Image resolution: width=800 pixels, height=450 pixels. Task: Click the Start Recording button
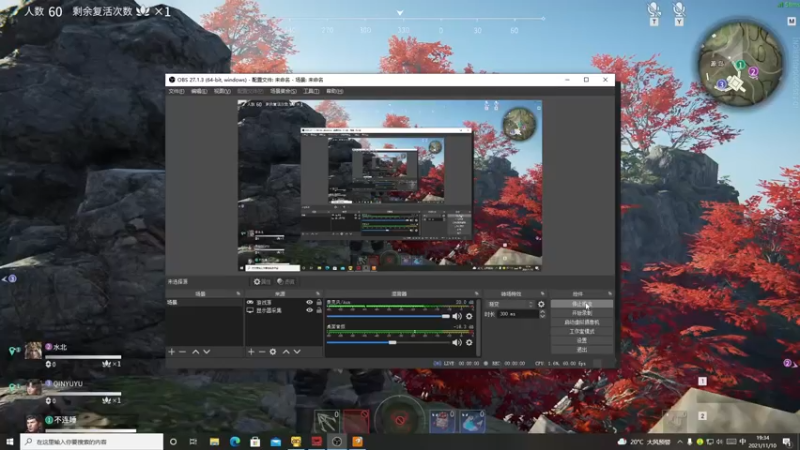point(582,313)
